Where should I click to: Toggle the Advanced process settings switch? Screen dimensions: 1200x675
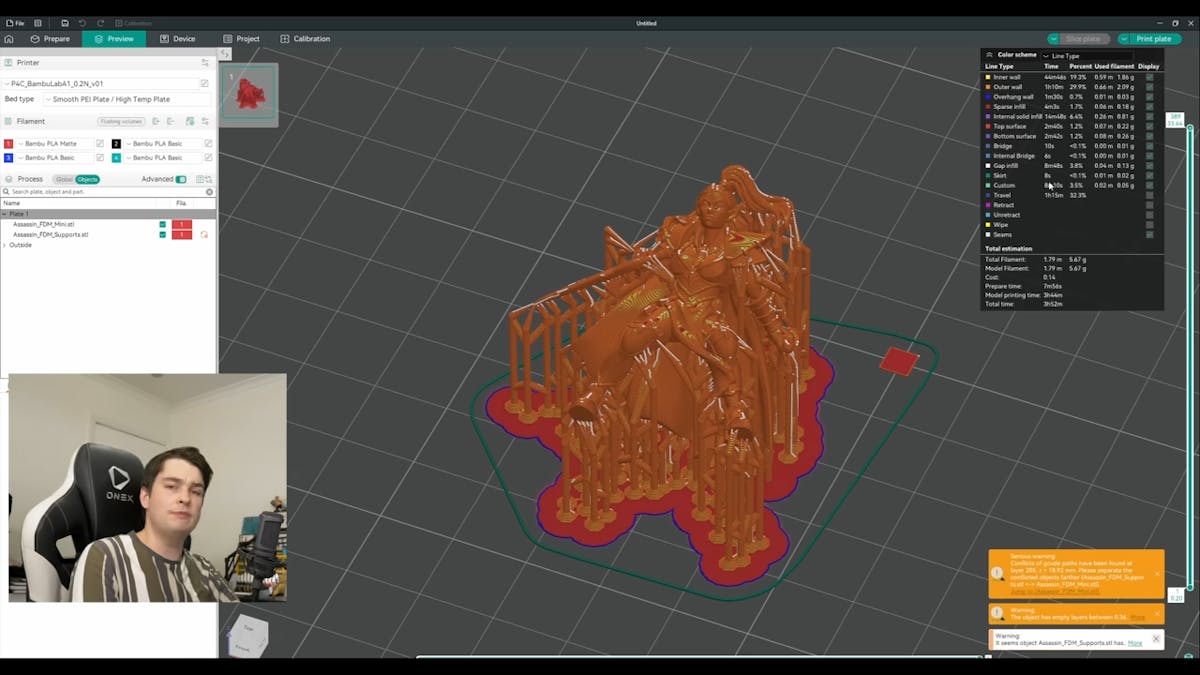pyautogui.click(x=181, y=179)
